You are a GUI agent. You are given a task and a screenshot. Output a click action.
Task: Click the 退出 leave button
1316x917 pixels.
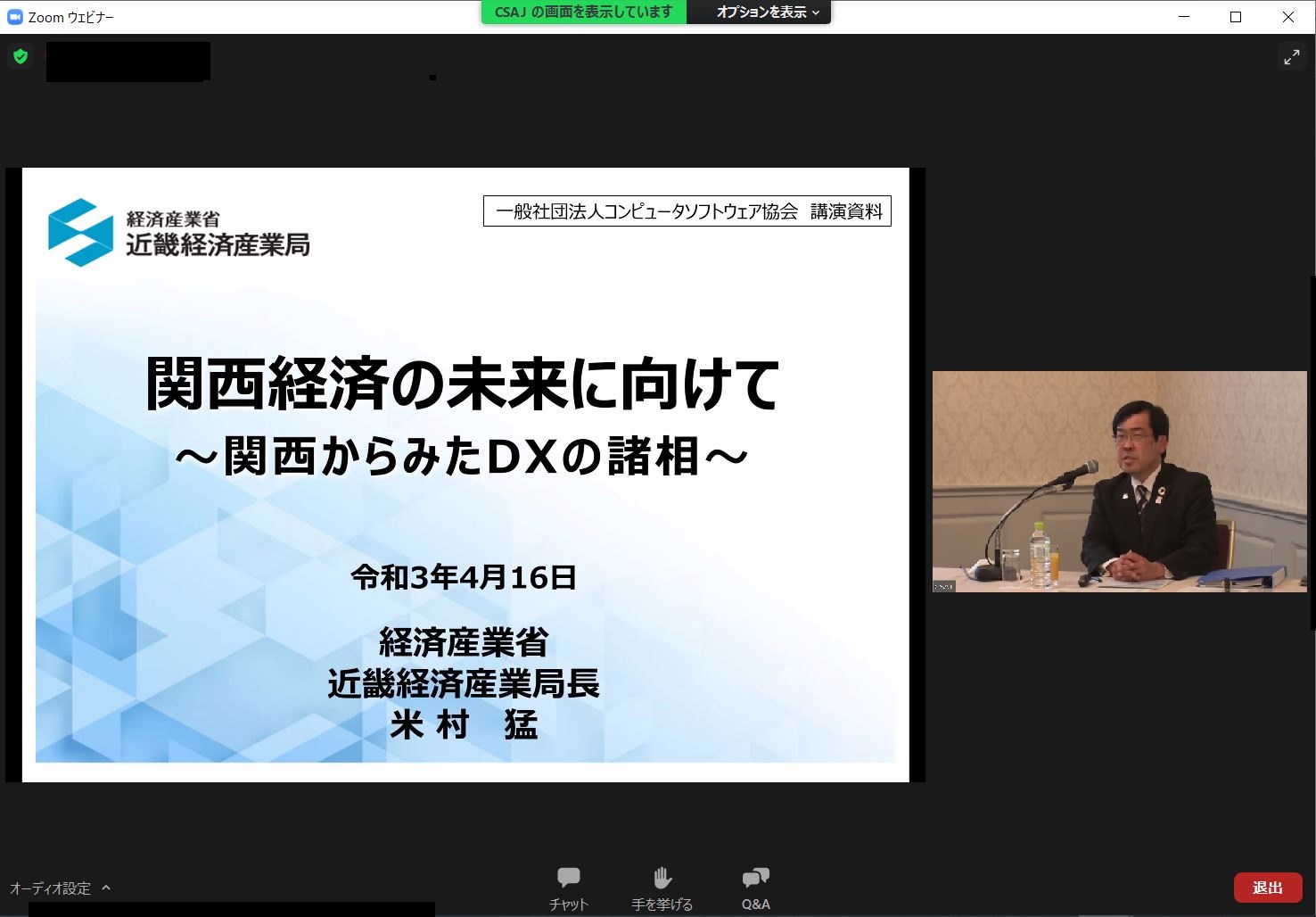pos(1268,888)
